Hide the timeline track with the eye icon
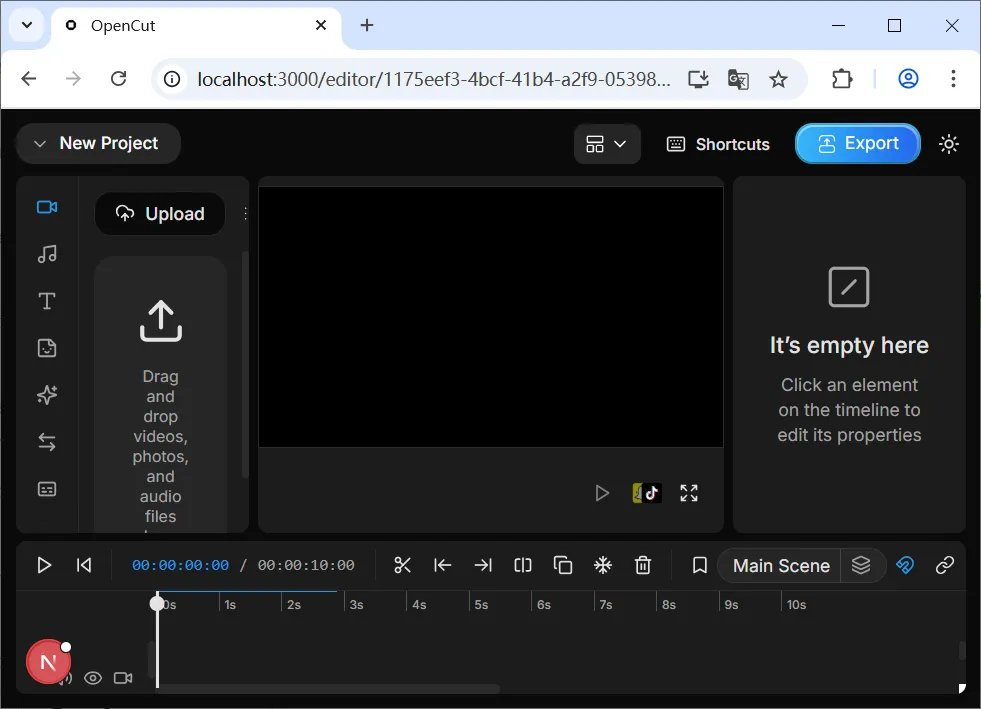Viewport: 981px width, 709px height. [x=93, y=677]
